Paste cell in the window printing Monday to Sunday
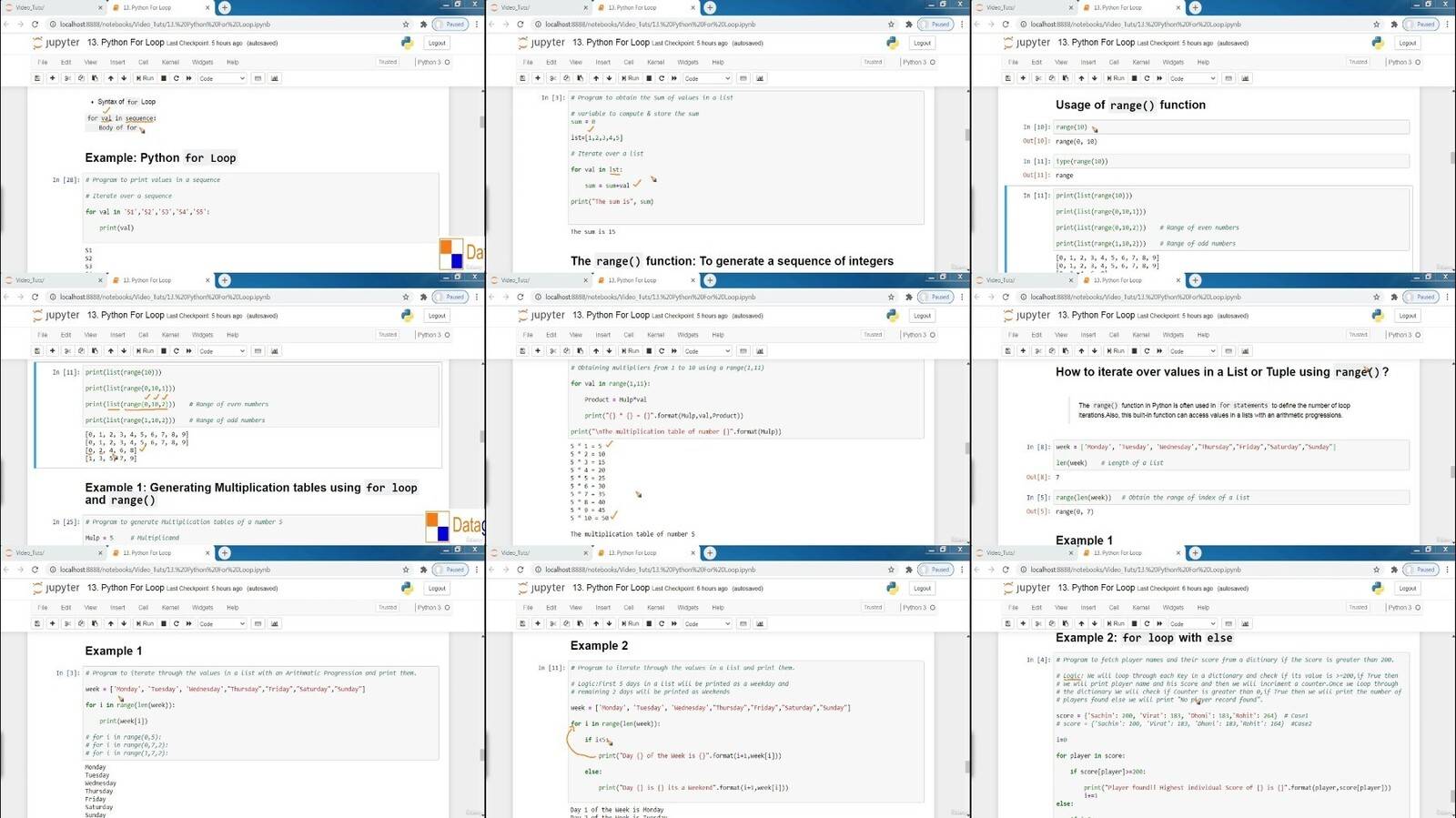1456x818 pixels. point(96,624)
